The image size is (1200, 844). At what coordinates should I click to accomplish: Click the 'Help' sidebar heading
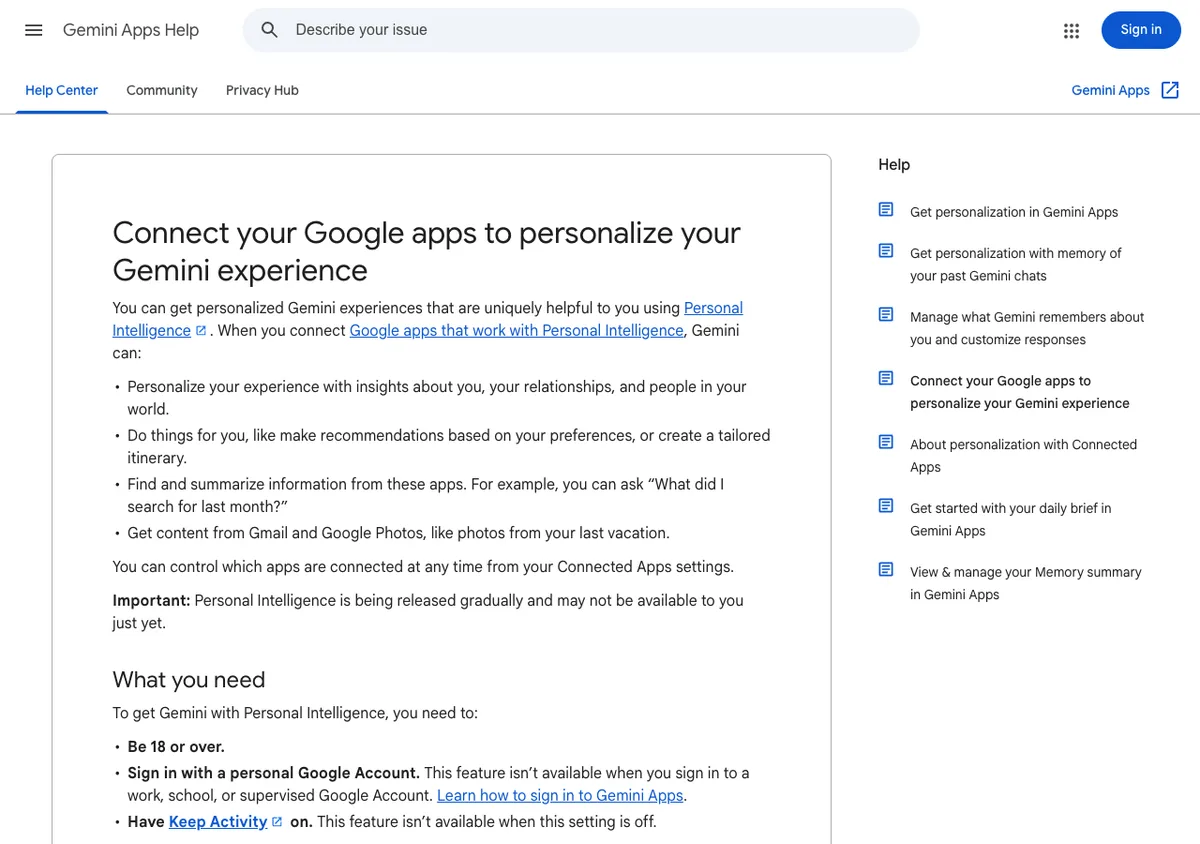pyautogui.click(x=894, y=165)
